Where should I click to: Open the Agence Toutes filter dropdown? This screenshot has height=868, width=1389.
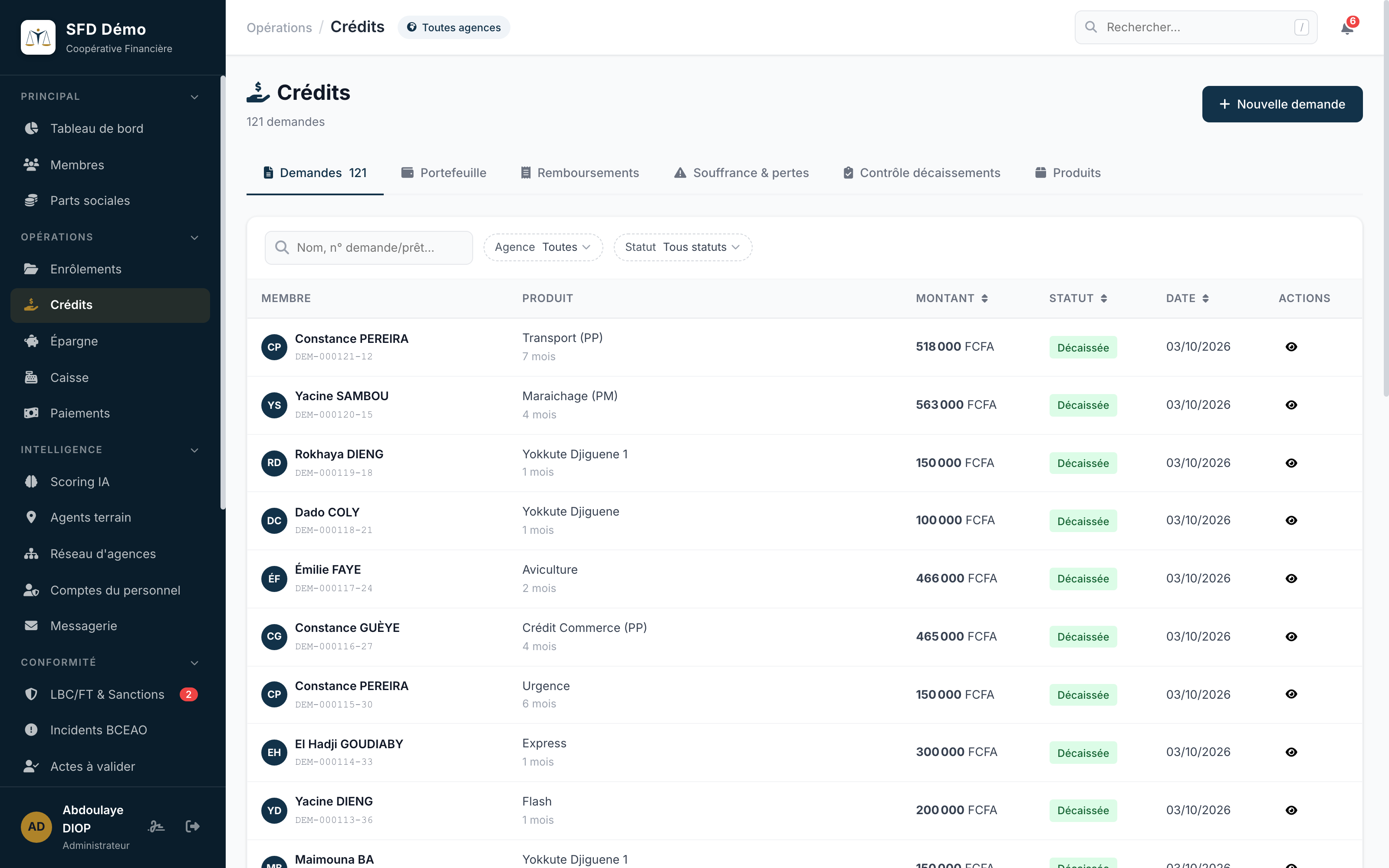point(543,247)
